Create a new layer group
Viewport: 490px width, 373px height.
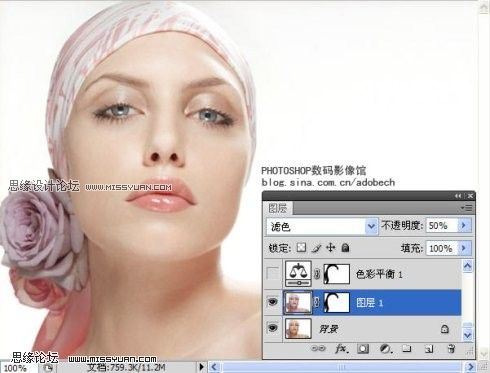click(407, 349)
